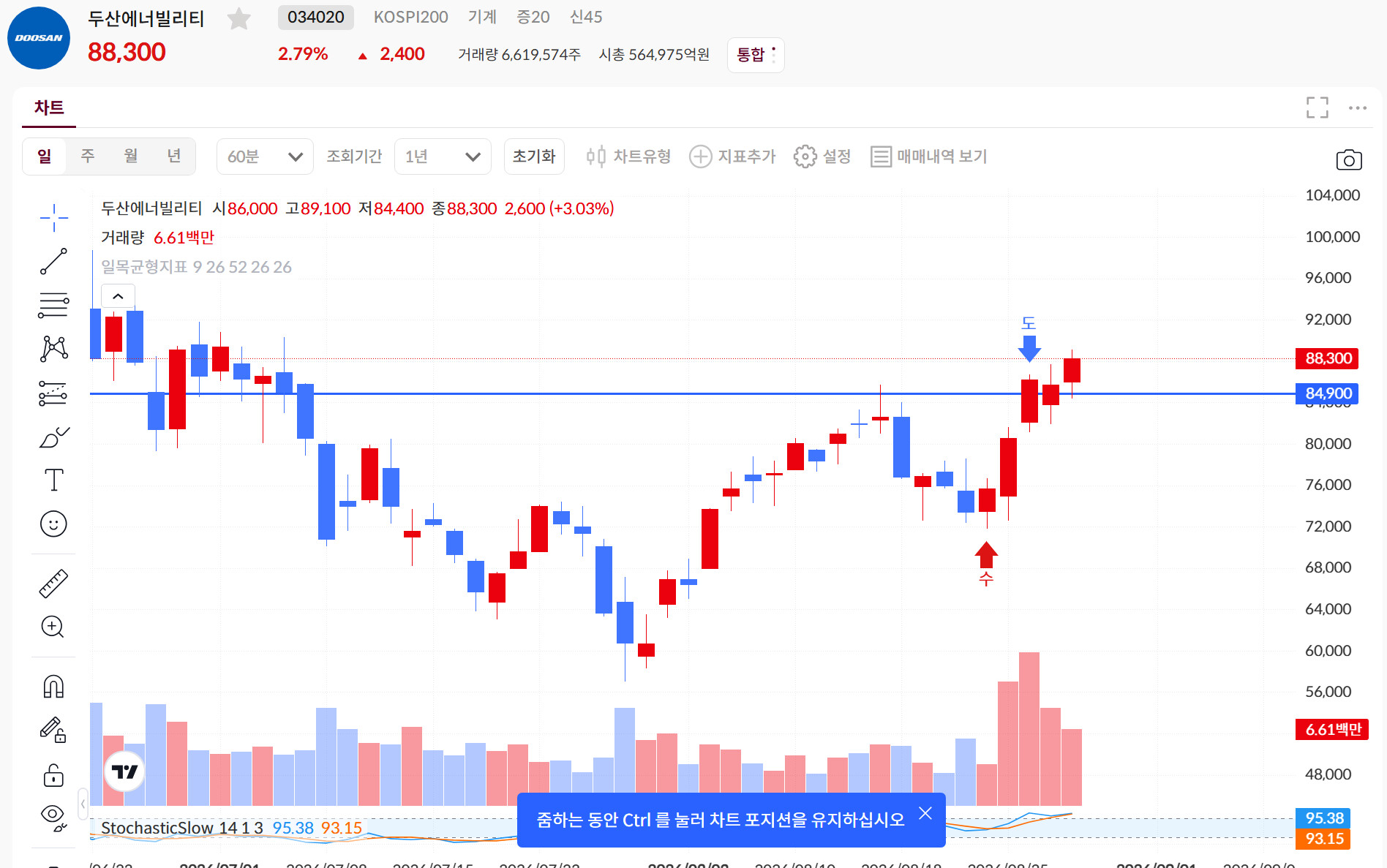1387x868 pixels.
Task: Select monthly (월) chart period
Action: (x=131, y=156)
